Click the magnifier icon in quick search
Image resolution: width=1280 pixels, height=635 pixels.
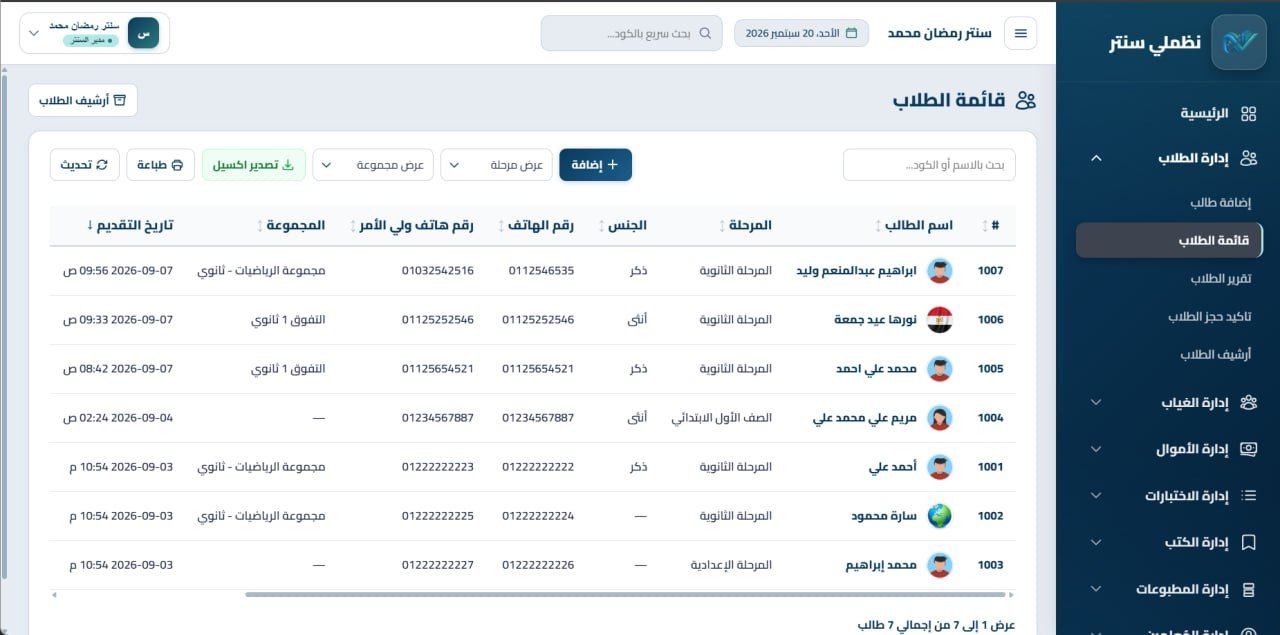coord(705,33)
